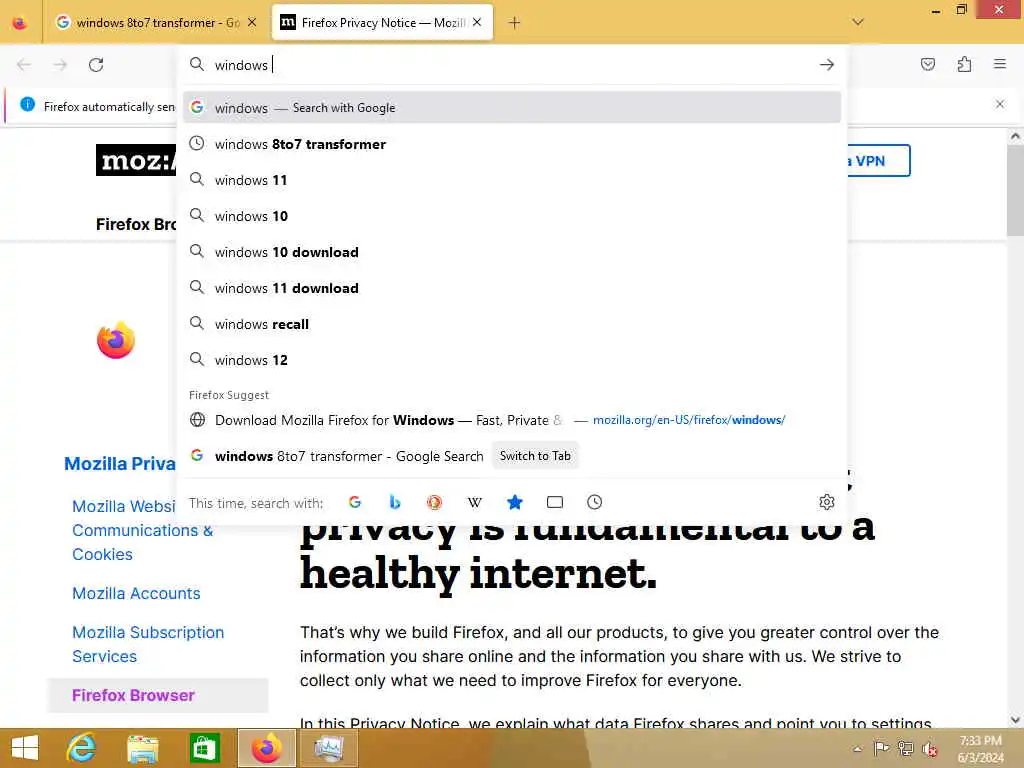Select 'windows — Search with Google' suggestion
The height and width of the screenshot is (768, 1024).
(x=512, y=108)
